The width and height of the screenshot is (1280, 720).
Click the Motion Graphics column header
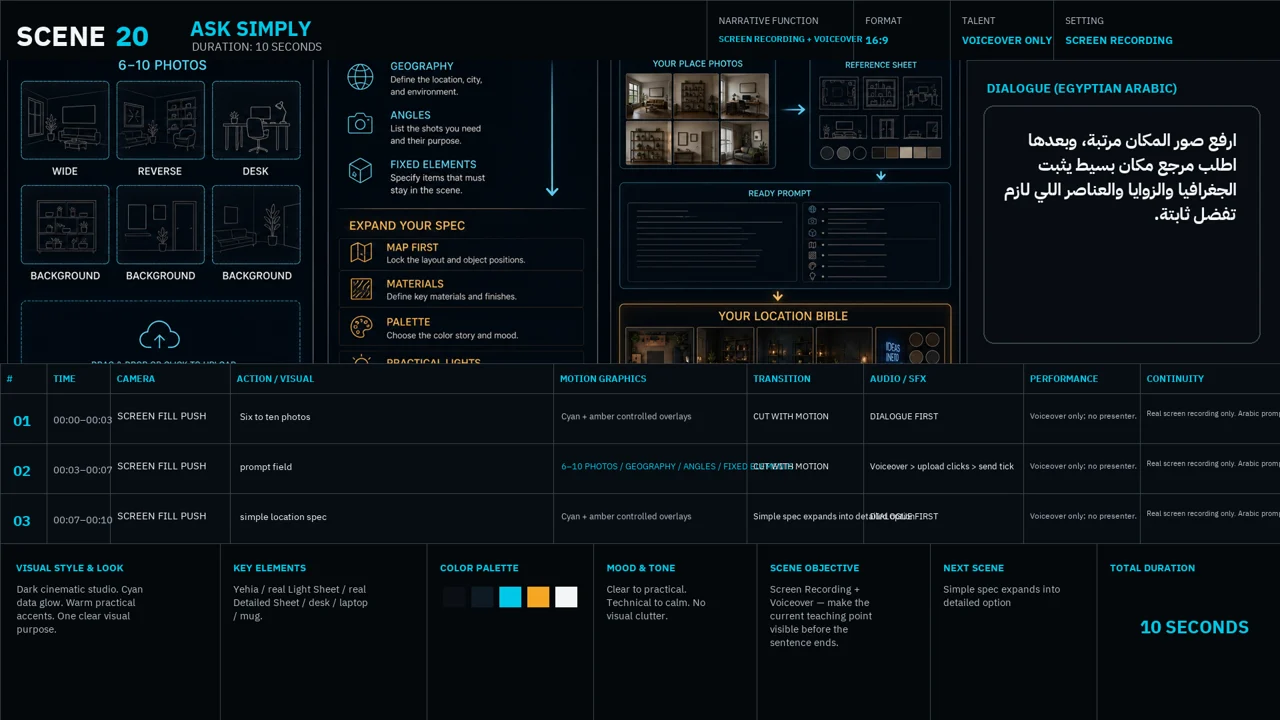point(603,379)
